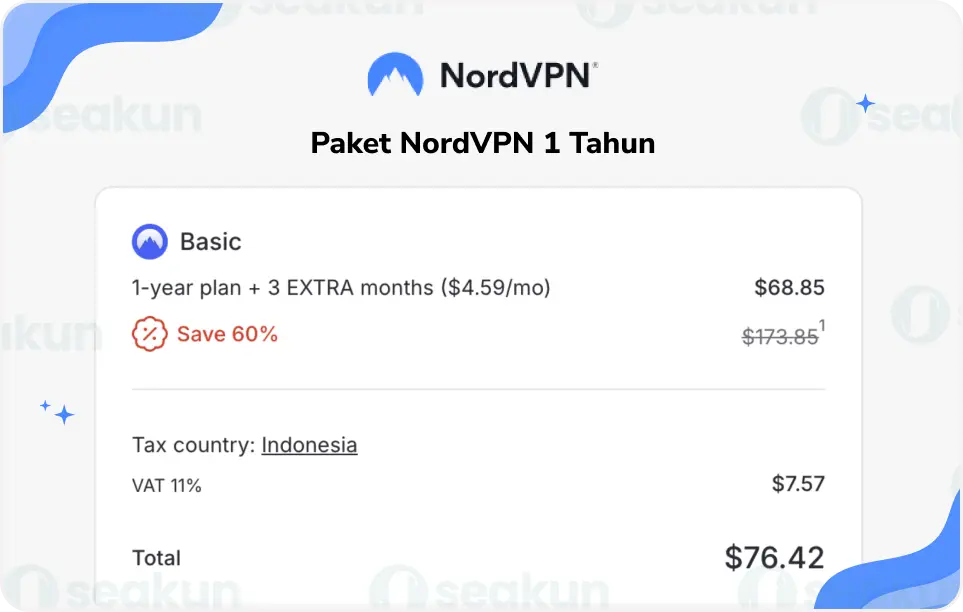The height and width of the screenshot is (612, 963).
Task: Select the Basic plan globe icon
Action: tap(149, 241)
